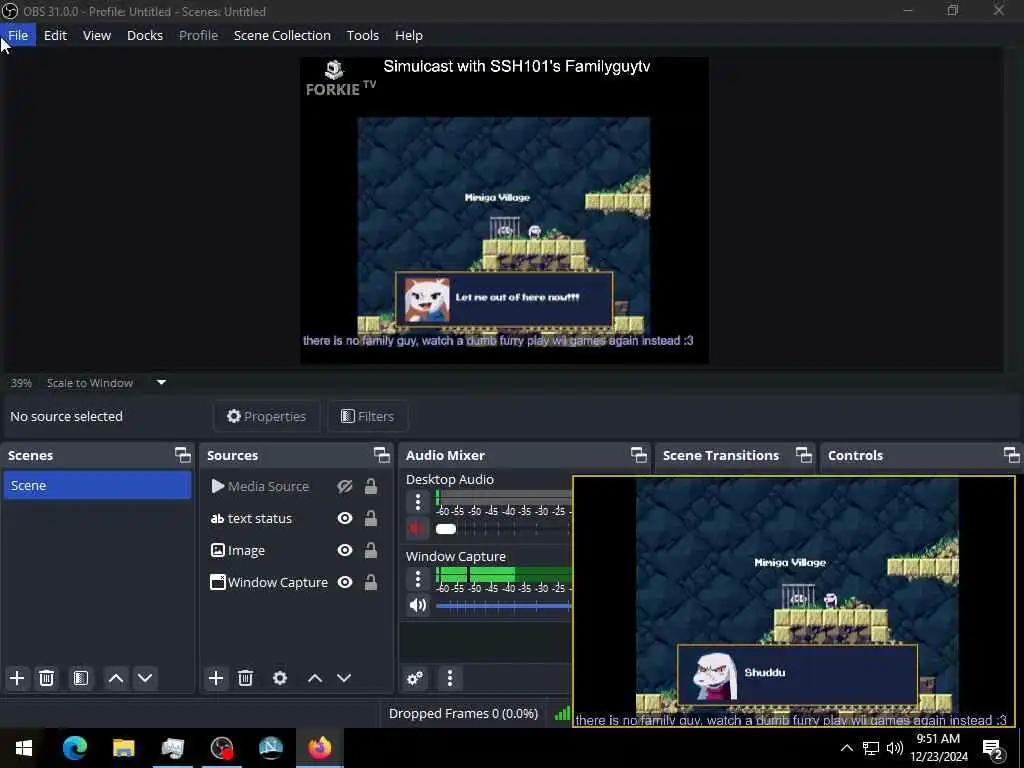Screen dimensions: 1024x768
Task: Open the View menu
Action: pos(97,35)
